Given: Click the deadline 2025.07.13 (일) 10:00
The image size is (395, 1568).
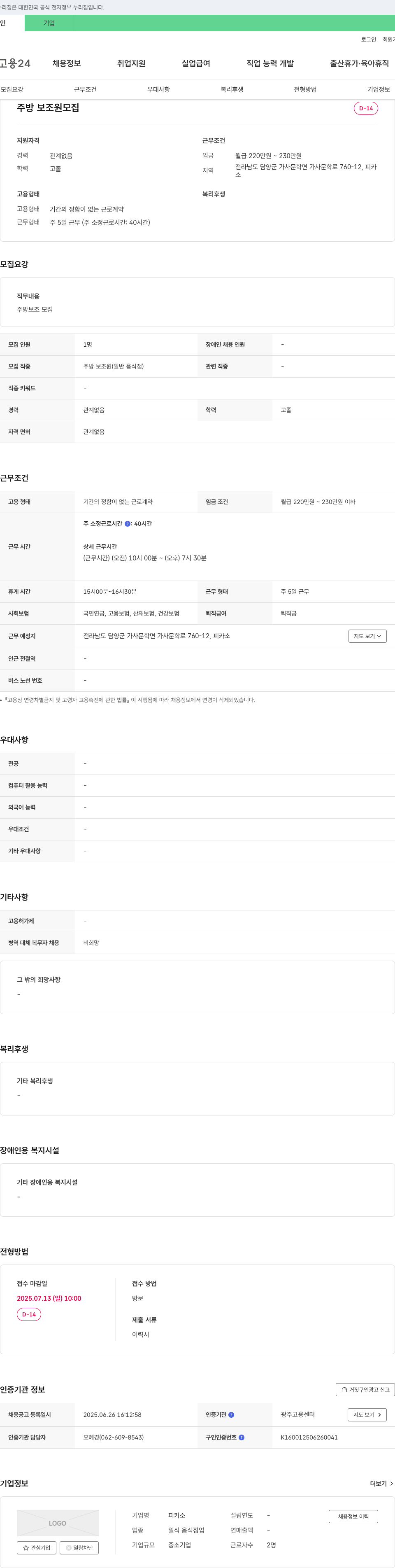Looking at the screenshot, I should [49, 1298].
